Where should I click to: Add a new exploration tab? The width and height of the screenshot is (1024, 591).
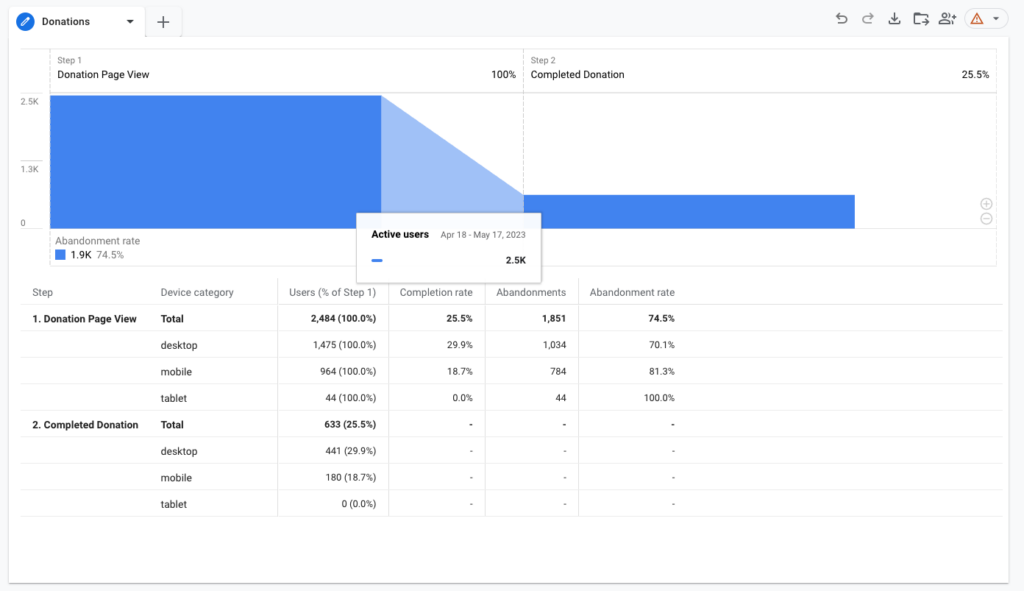163,22
